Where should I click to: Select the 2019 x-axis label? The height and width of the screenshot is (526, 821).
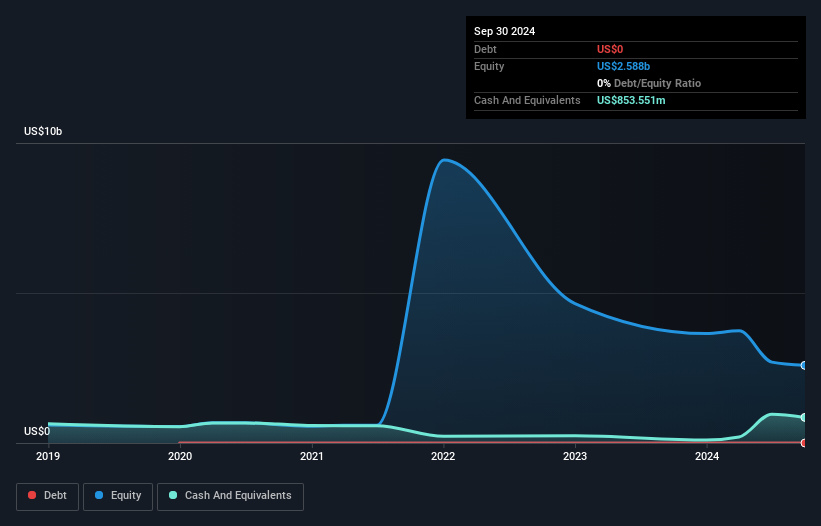coord(48,456)
